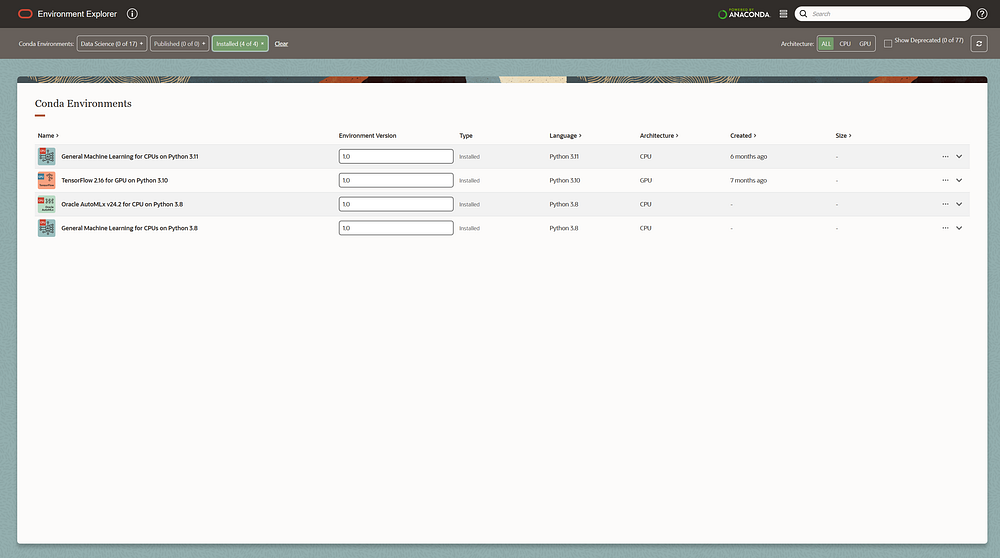The height and width of the screenshot is (558, 1000).
Task: Sort by the Size column header
Action: (843, 135)
